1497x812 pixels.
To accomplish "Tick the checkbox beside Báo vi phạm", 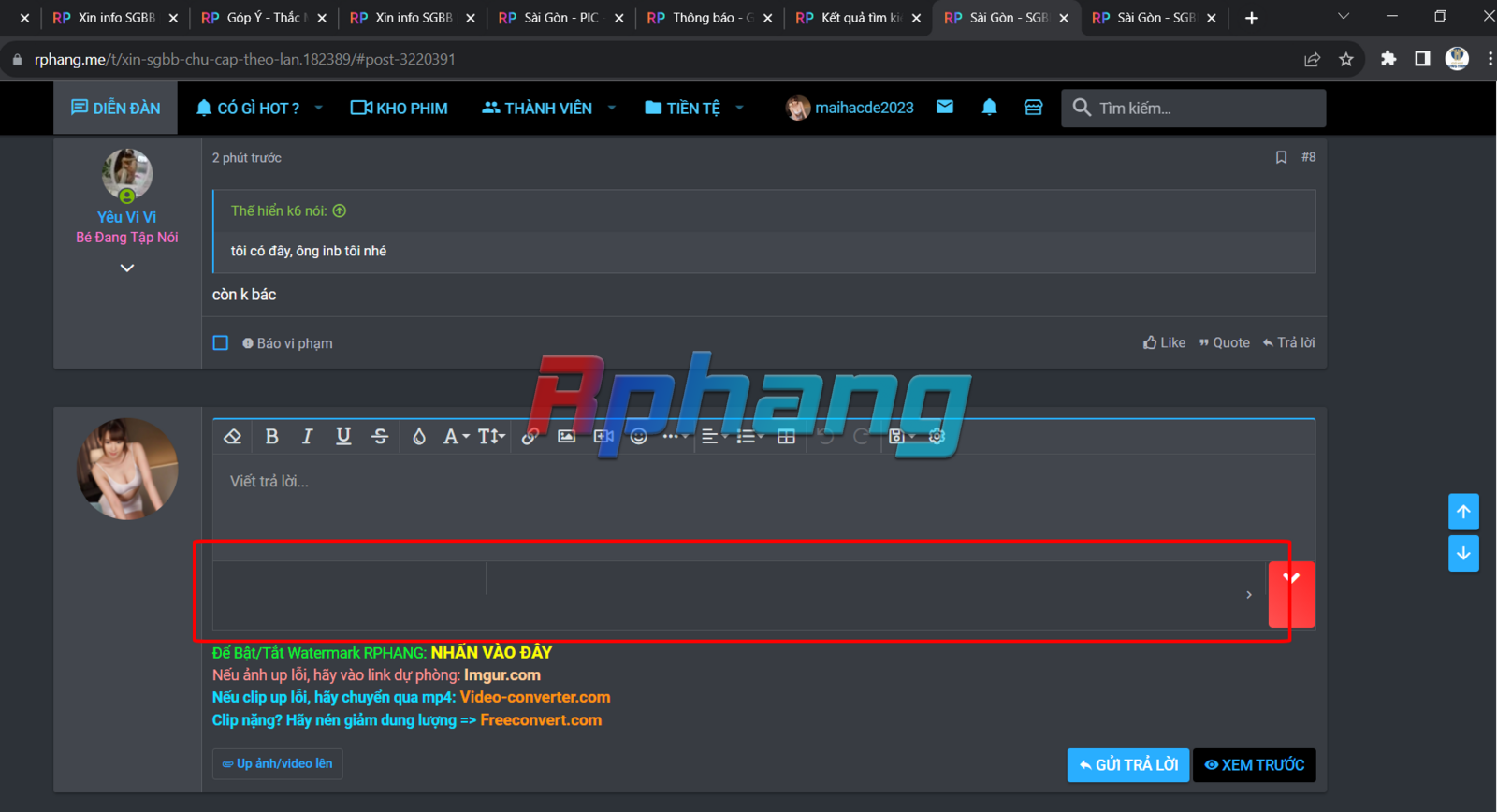I will 221,343.
